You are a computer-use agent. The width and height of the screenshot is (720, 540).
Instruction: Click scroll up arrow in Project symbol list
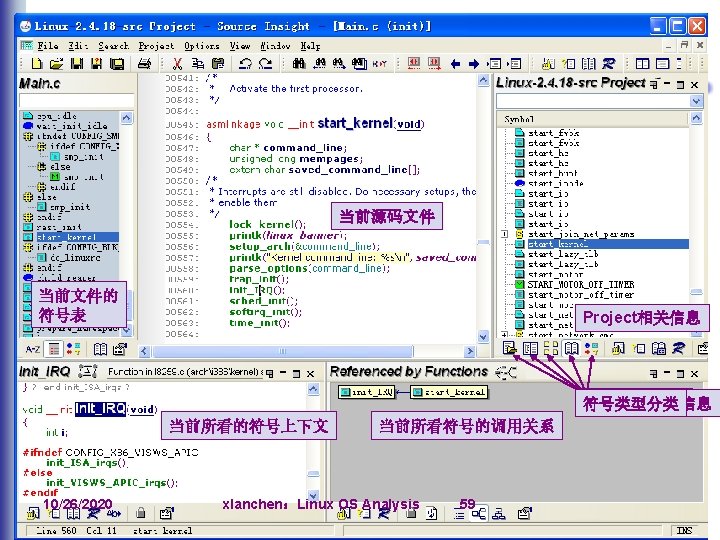click(x=696, y=118)
